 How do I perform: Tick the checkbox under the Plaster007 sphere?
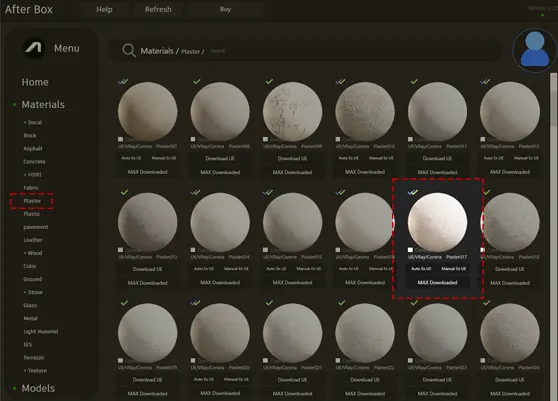[x=121, y=139]
